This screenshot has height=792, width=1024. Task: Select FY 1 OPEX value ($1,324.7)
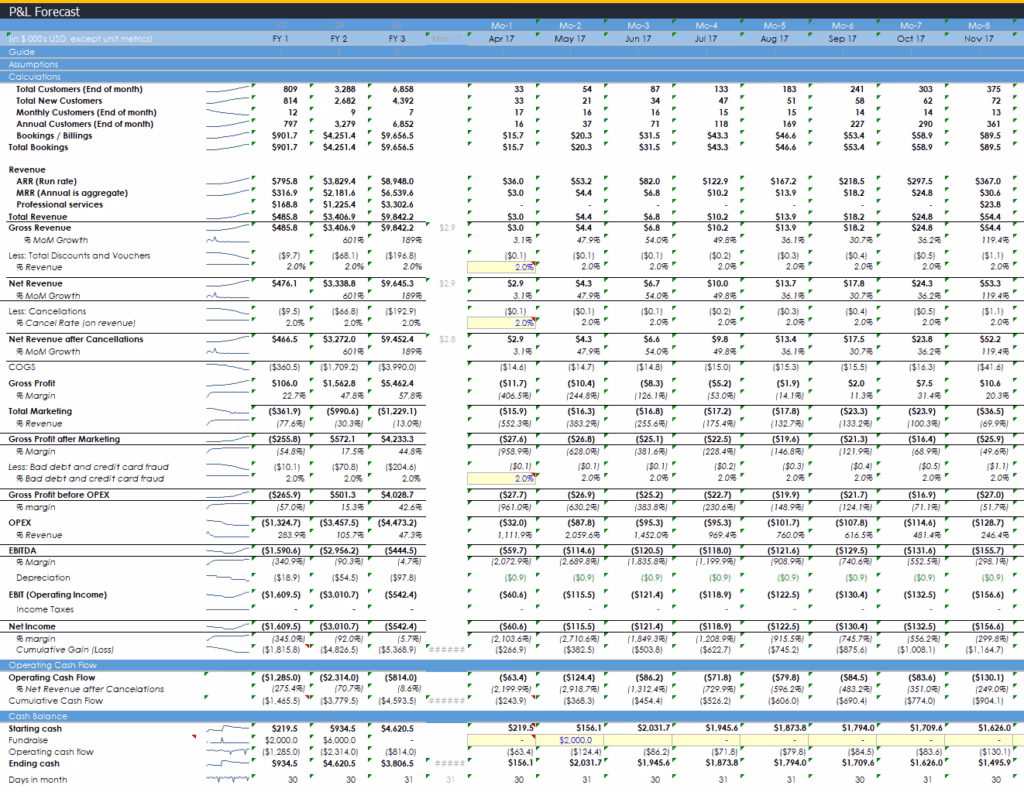click(281, 522)
